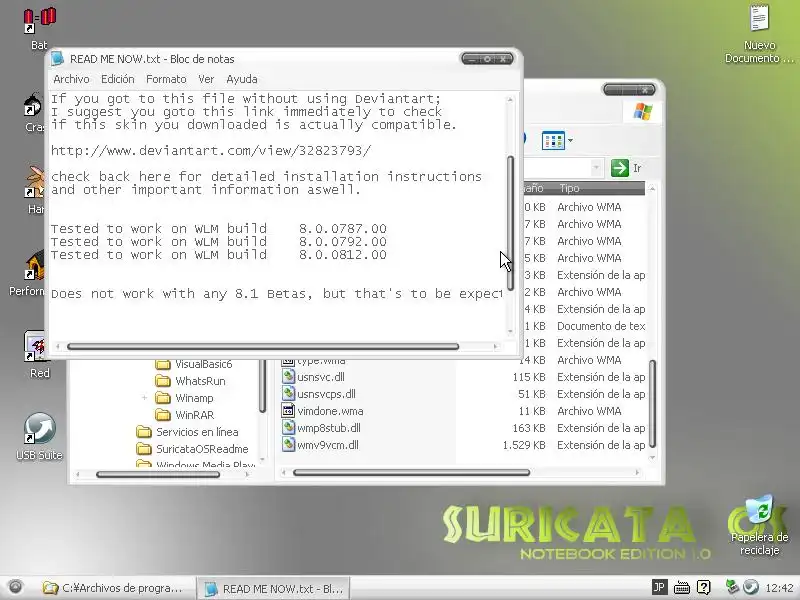Click the Notepad horizontal scrollbar thumb
Image resolution: width=800 pixels, height=600 pixels.
263,346
